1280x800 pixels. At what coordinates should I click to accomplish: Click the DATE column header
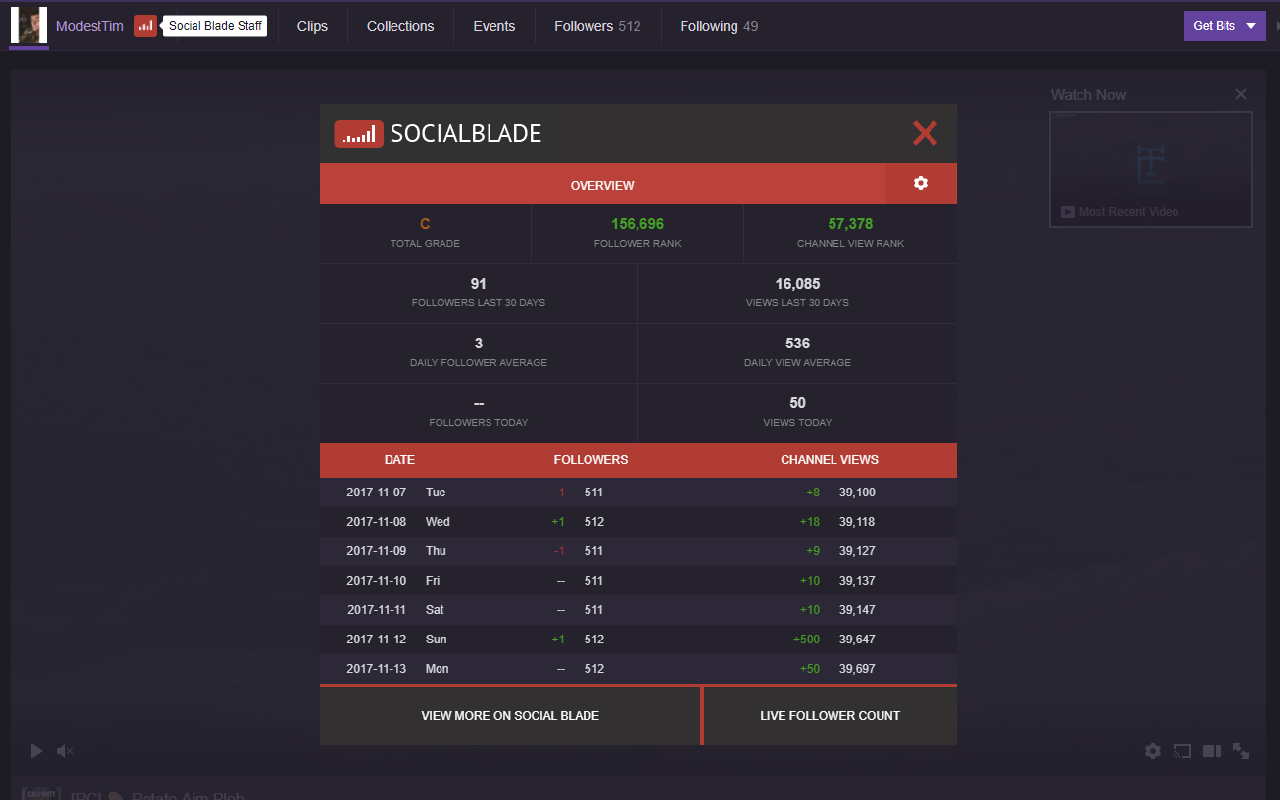coord(400,460)
